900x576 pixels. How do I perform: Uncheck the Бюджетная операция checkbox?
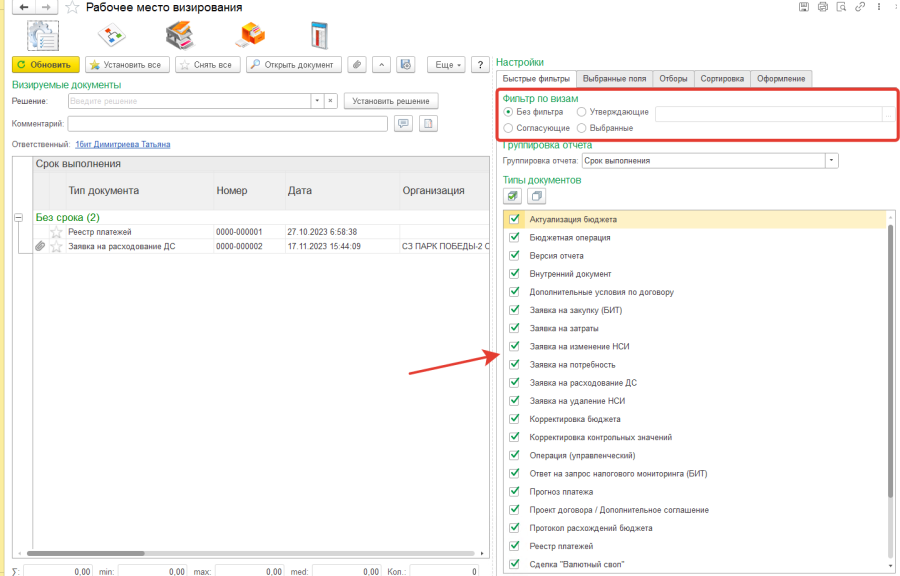click(515, 238)
